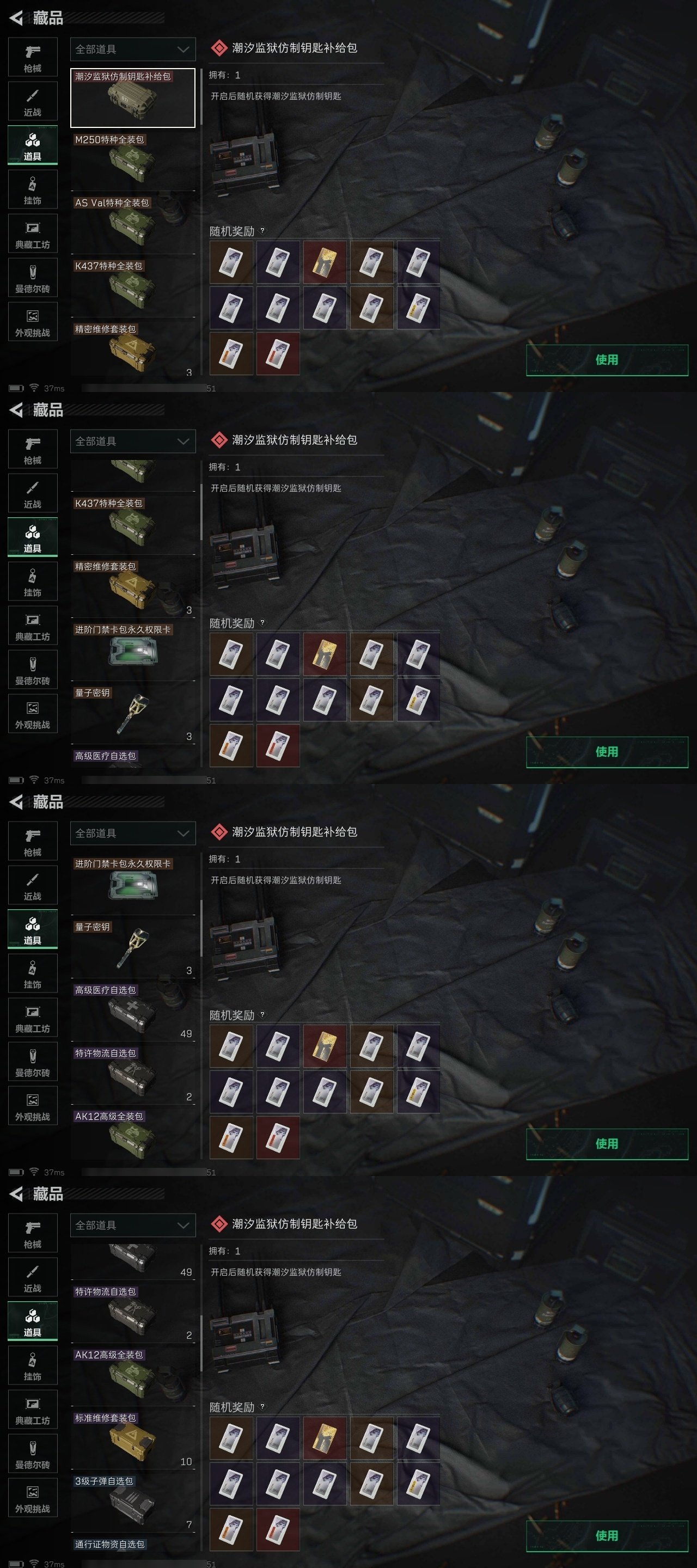This screenshot has height=1568, width=697.
Task: Click the 随机奖励 help question mark in the M250 screen
Action: pos(262,230)
